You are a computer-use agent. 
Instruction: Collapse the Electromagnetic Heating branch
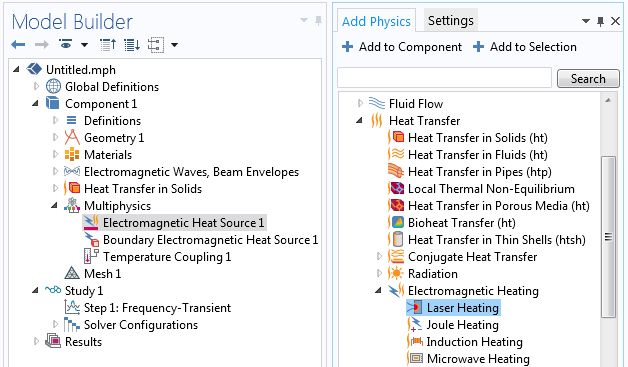[x=378, y=290]
